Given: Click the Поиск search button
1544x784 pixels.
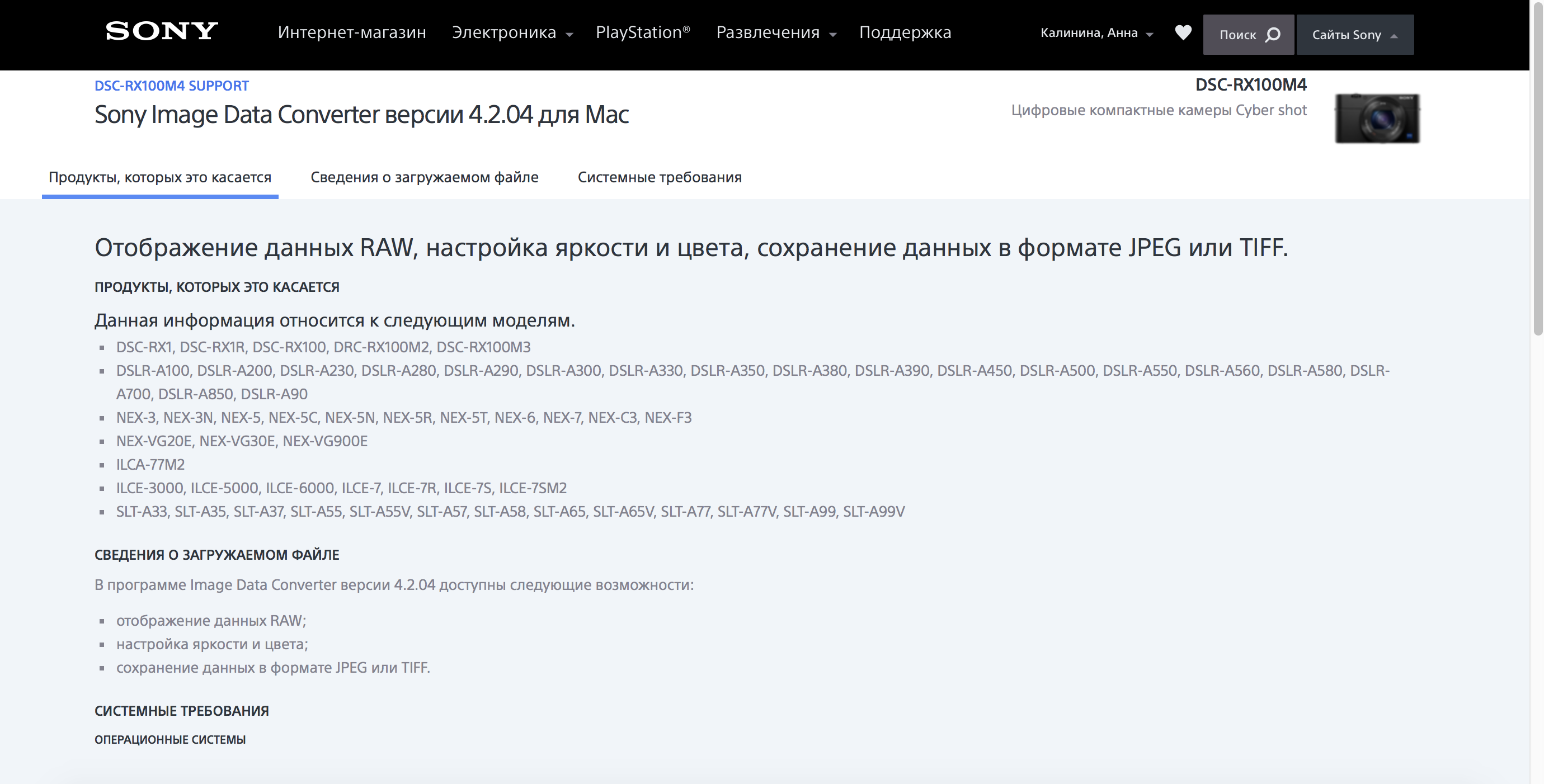Looking at the screenshot, I should point(1248,34).
